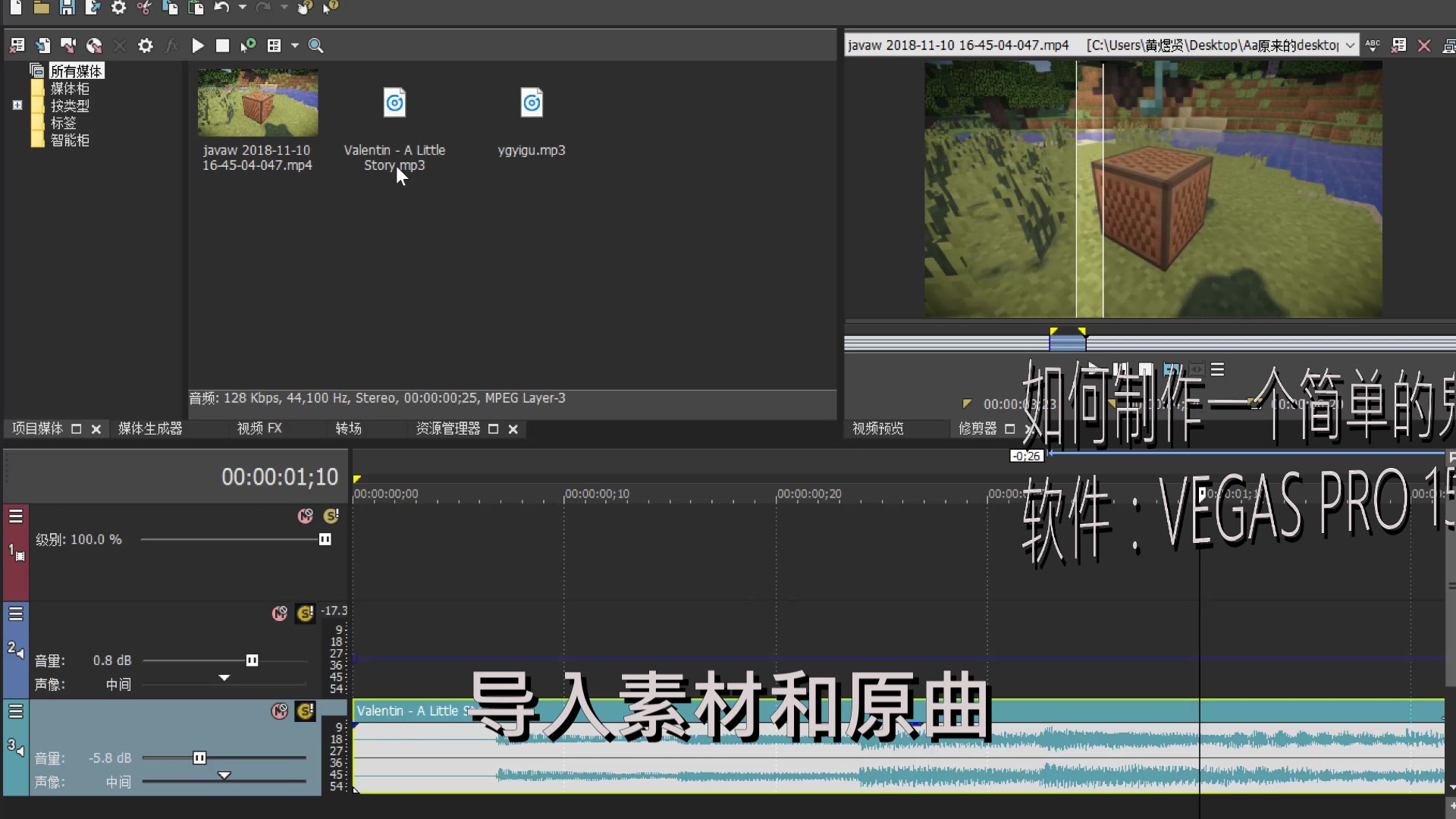Solo video track 1
Image resolution: width=1456 pixels, height=819 pixels.
[x=331, y=516]
